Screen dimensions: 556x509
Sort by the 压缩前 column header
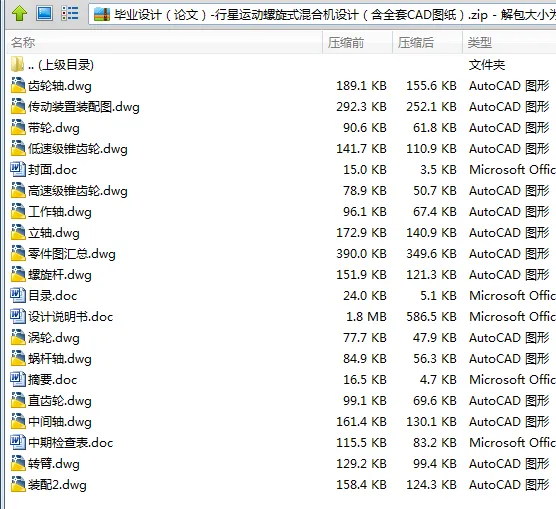(357, 43)
